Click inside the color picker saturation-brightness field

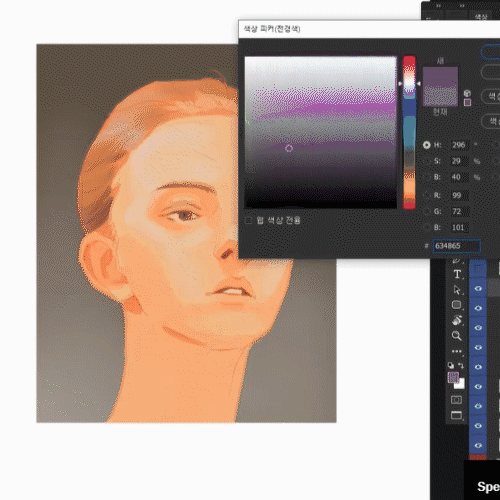click(321, 132)
